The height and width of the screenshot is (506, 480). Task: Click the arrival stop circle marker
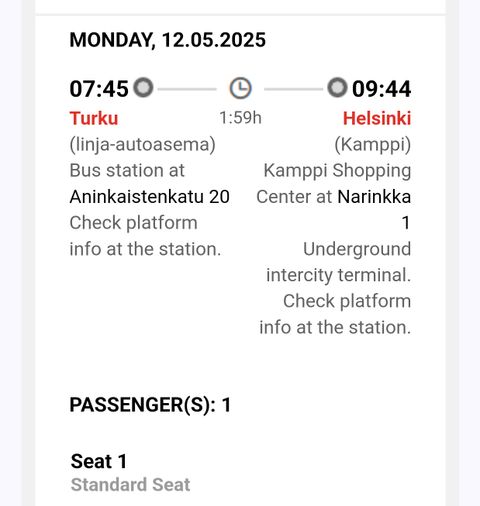[x=337, y=88]
